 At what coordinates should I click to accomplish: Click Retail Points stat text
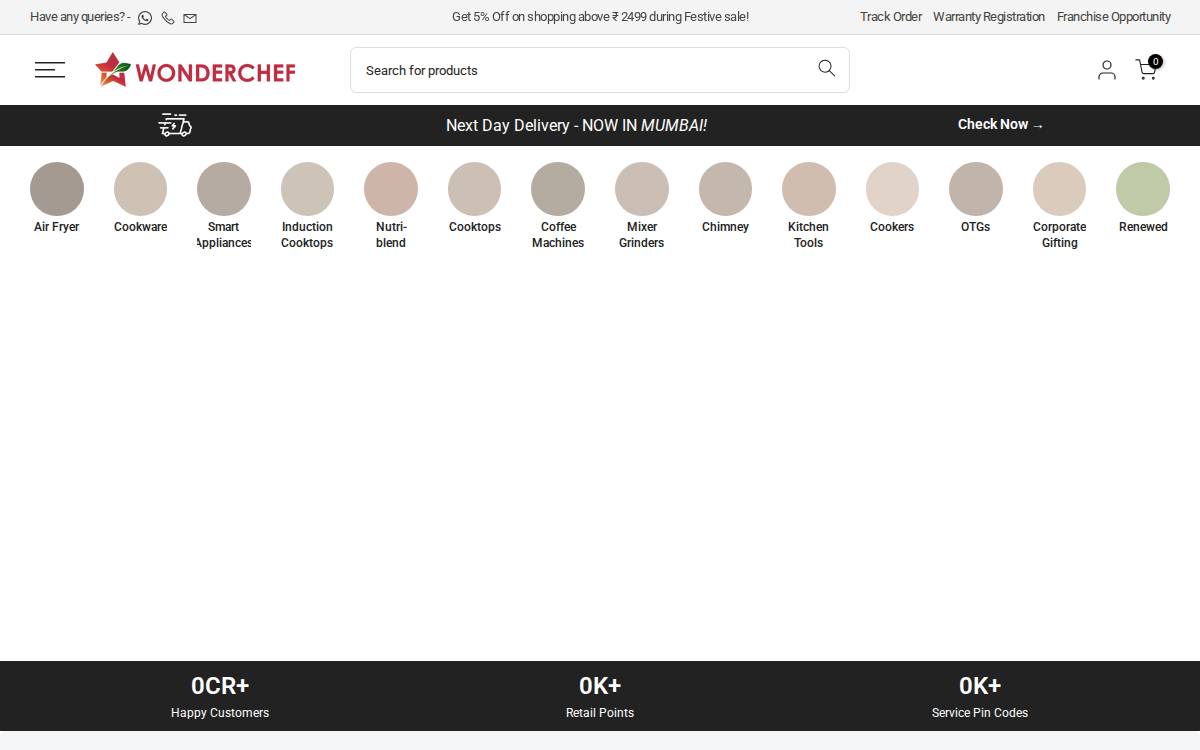[x=600, y=713]
